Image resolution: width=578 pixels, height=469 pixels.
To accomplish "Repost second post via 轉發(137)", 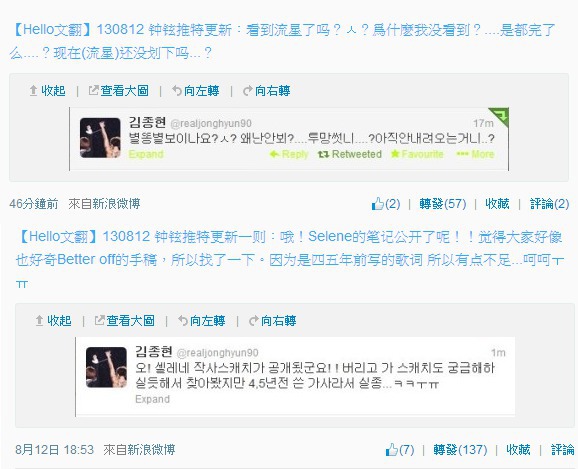I will [460, 450].
